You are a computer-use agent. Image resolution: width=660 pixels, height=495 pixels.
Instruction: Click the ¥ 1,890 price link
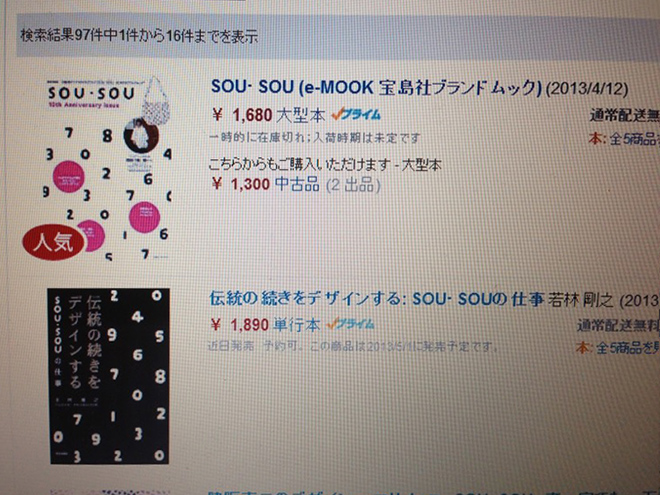[x=240, y=325]
